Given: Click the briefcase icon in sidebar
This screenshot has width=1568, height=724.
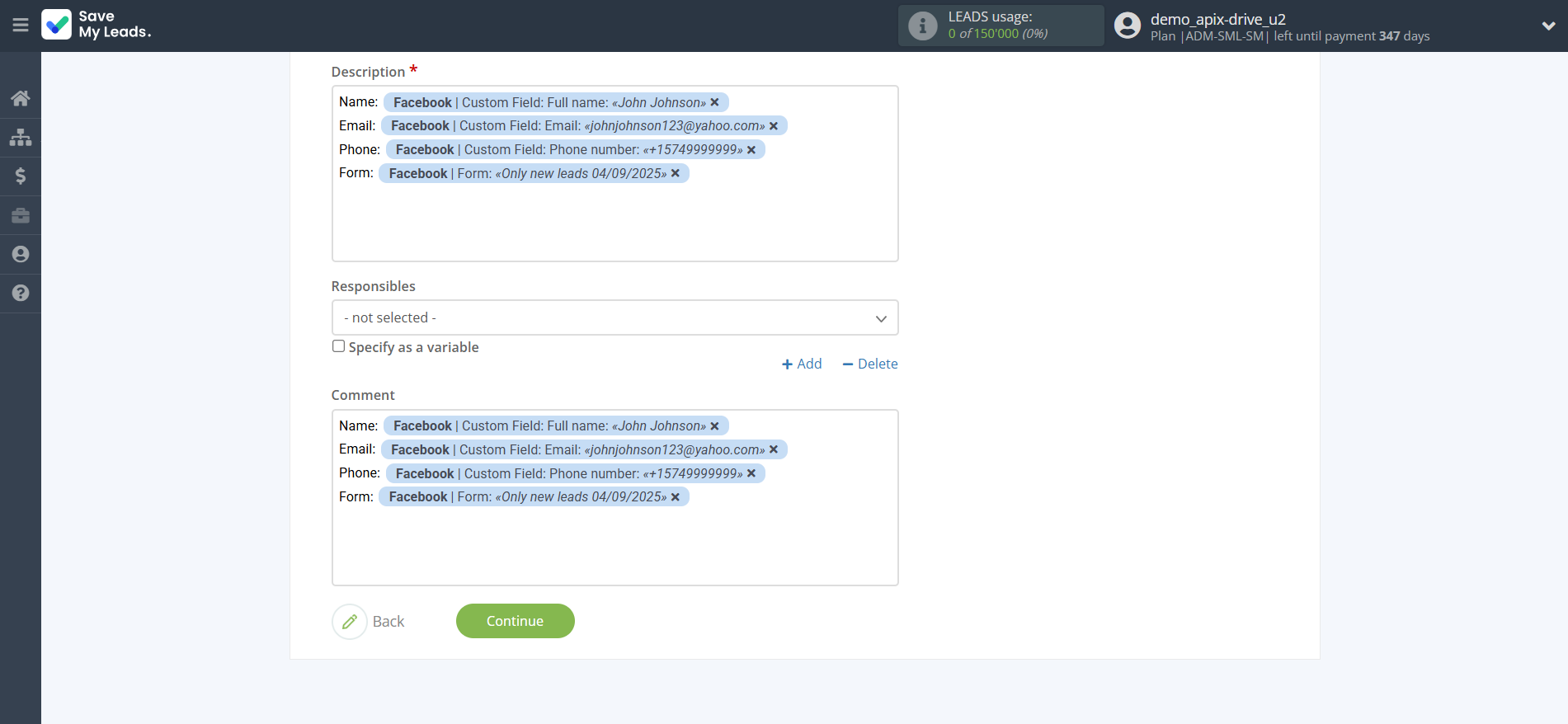Looking at the screenshot, I should [21, 215].
